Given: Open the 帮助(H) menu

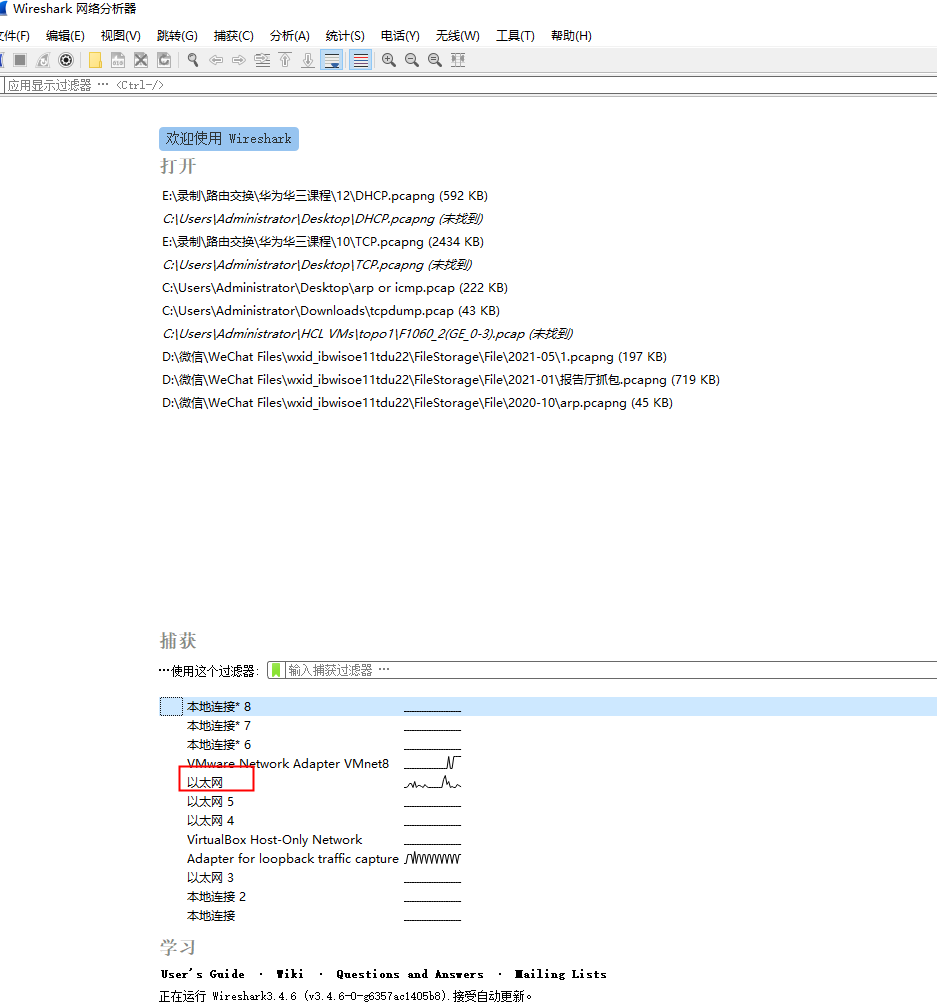Looking at the screenshot, I should 571,36.
